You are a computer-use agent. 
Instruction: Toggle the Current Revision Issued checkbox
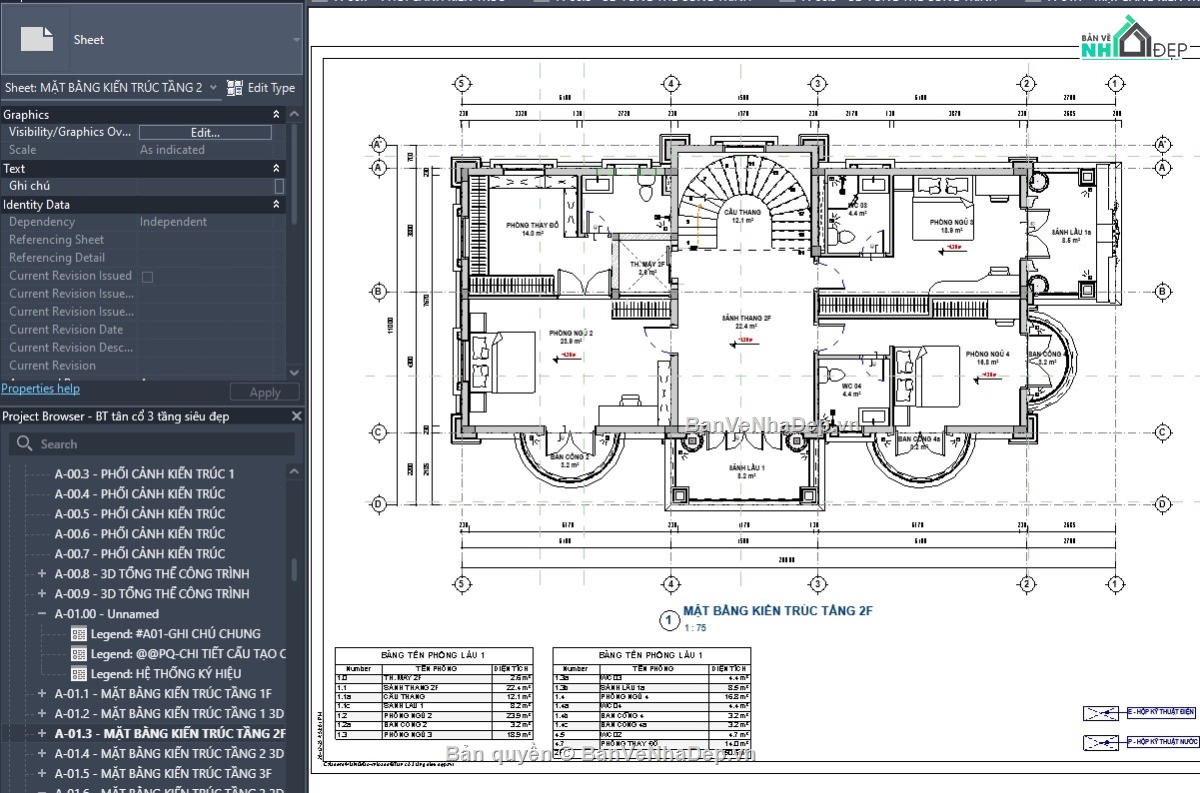coord(148,276)
